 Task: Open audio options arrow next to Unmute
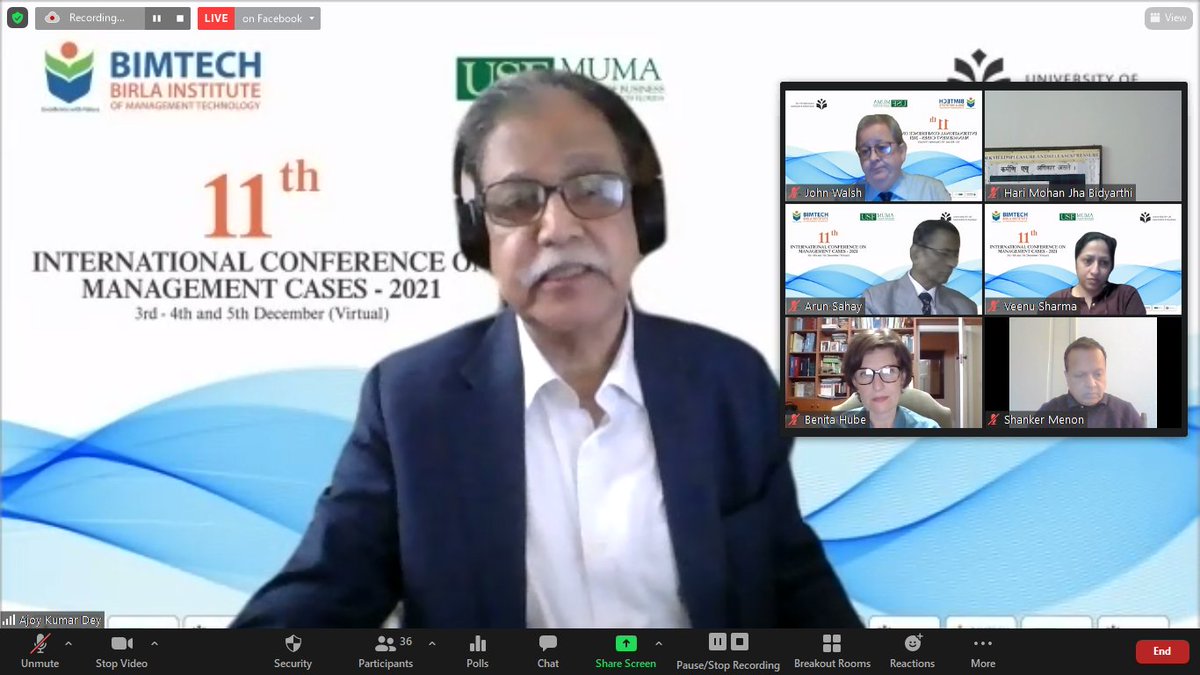(x=68, y=643)
